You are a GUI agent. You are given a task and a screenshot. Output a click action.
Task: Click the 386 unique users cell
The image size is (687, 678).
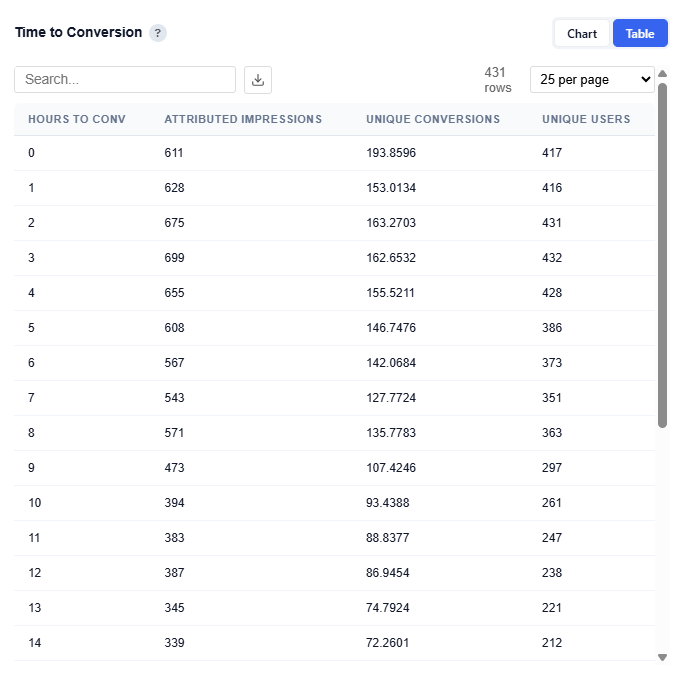[x=552, y=328]
